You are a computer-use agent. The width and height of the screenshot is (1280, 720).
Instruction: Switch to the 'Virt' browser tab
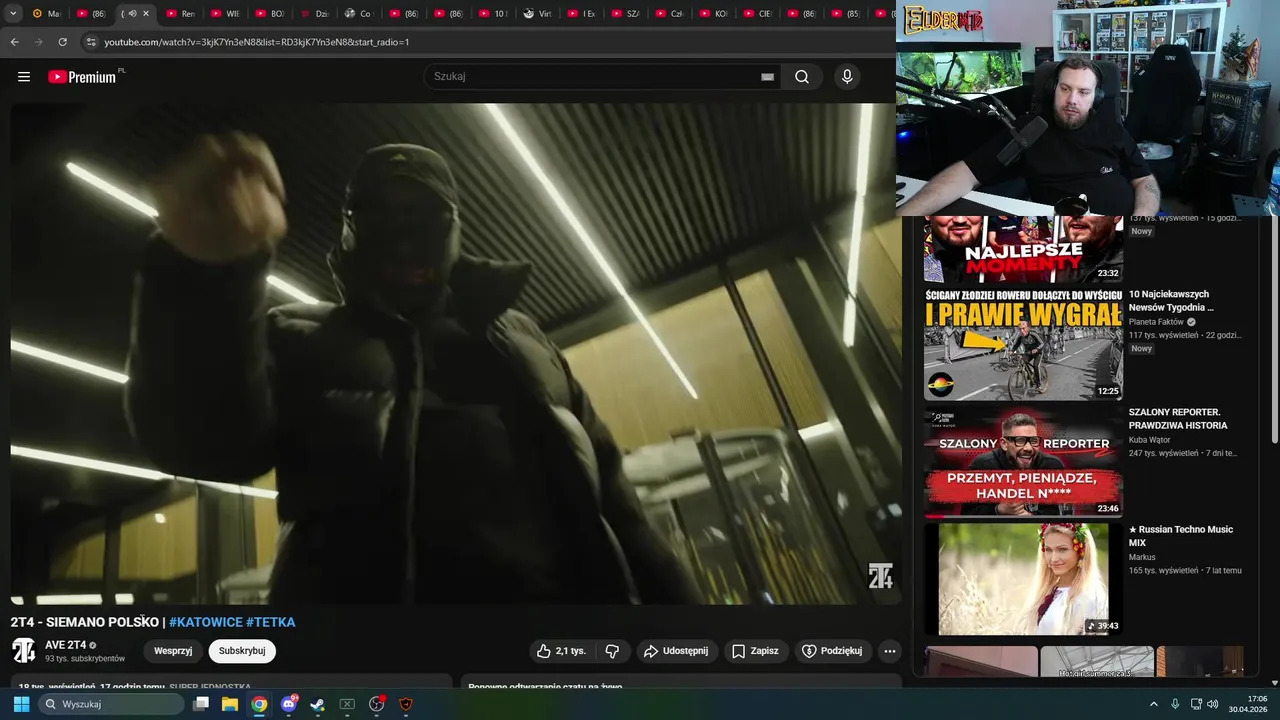point(540,14)
